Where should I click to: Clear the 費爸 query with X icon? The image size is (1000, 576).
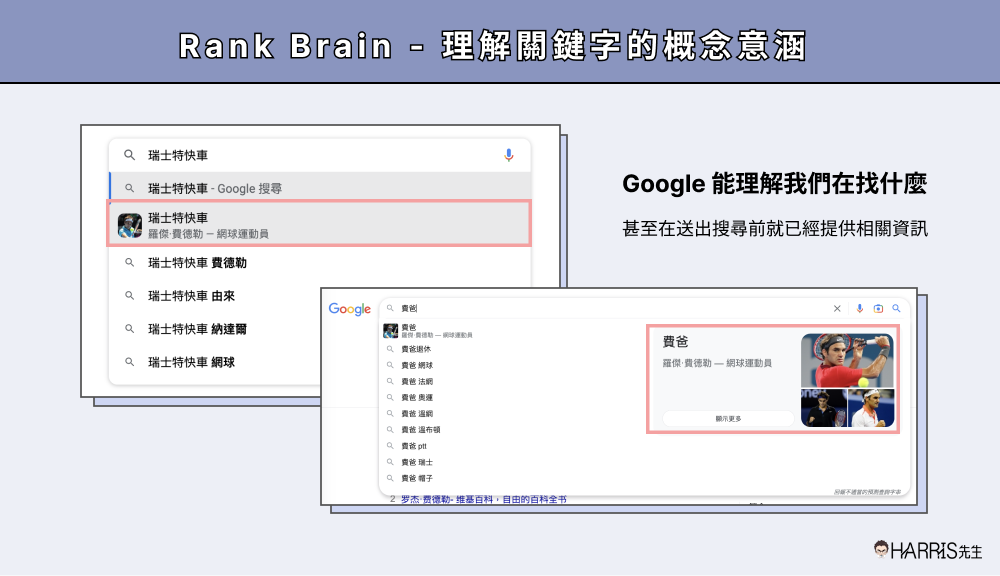pos(837,308)
